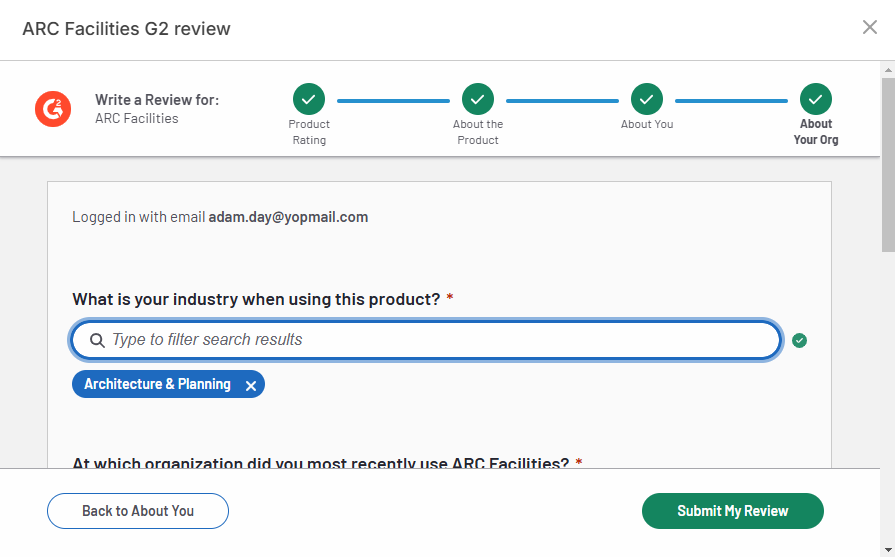
Task: Click the Architecture & Planning chip label
Action: pyautogui.click(x=157, y=384)
